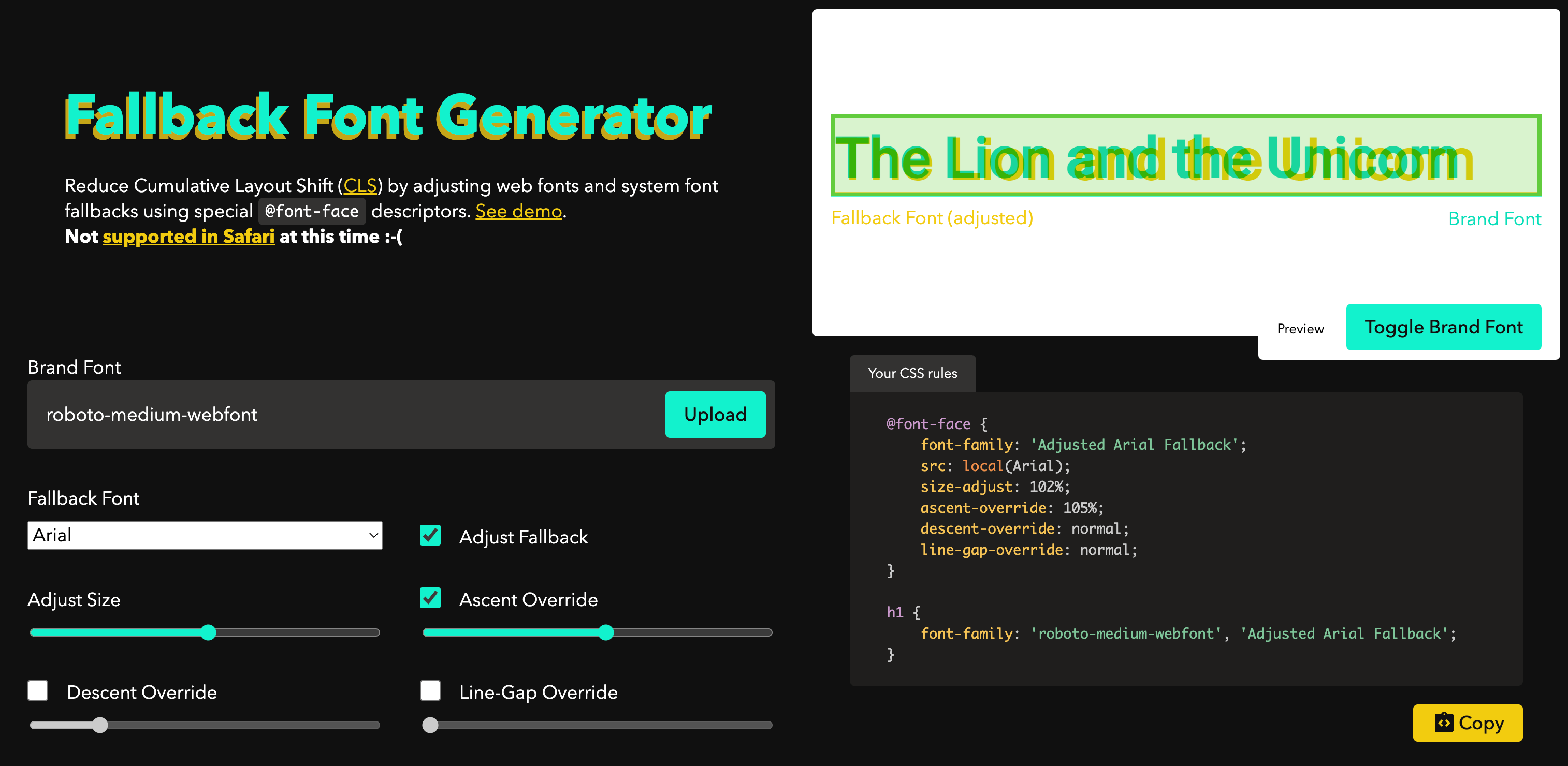Enable Descent Override
The image size is (1568, 766).
coord(38,691)
